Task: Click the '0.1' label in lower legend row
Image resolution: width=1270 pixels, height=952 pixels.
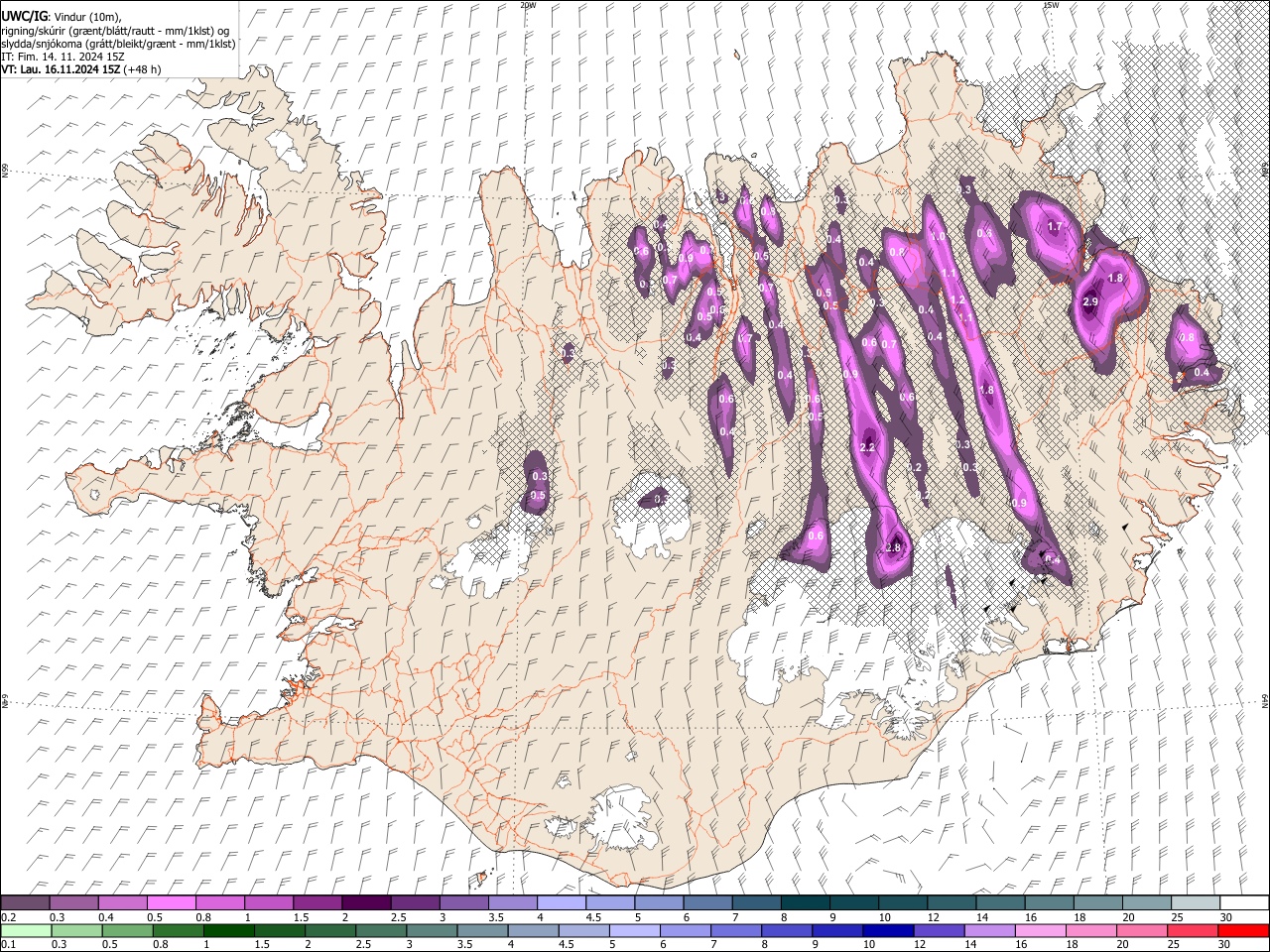Action: (x=8, y=944)
